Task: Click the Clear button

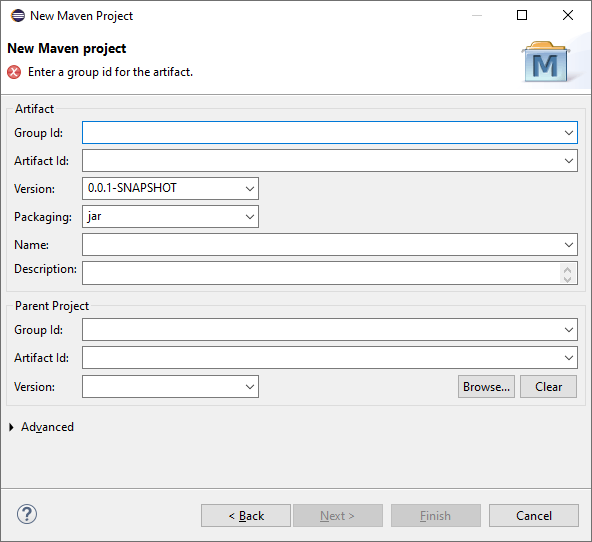Action: coord(548,386)
